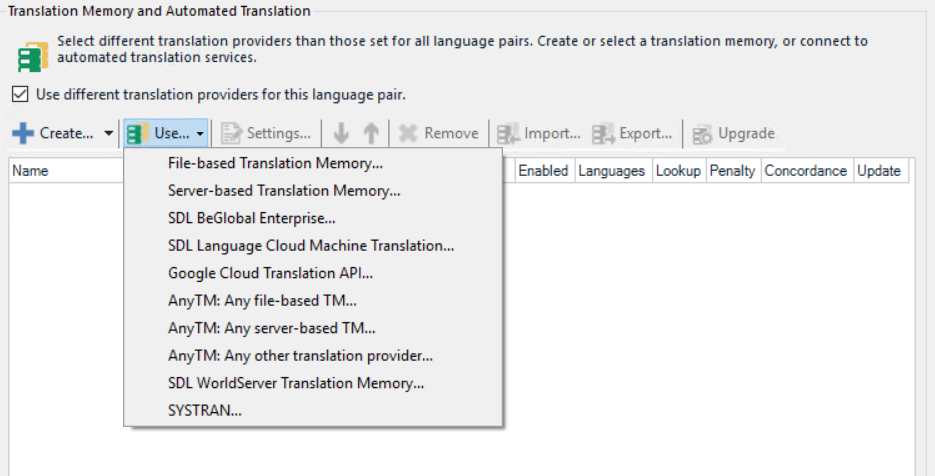Choose Server-based Translation Memory

click(313, 190)
